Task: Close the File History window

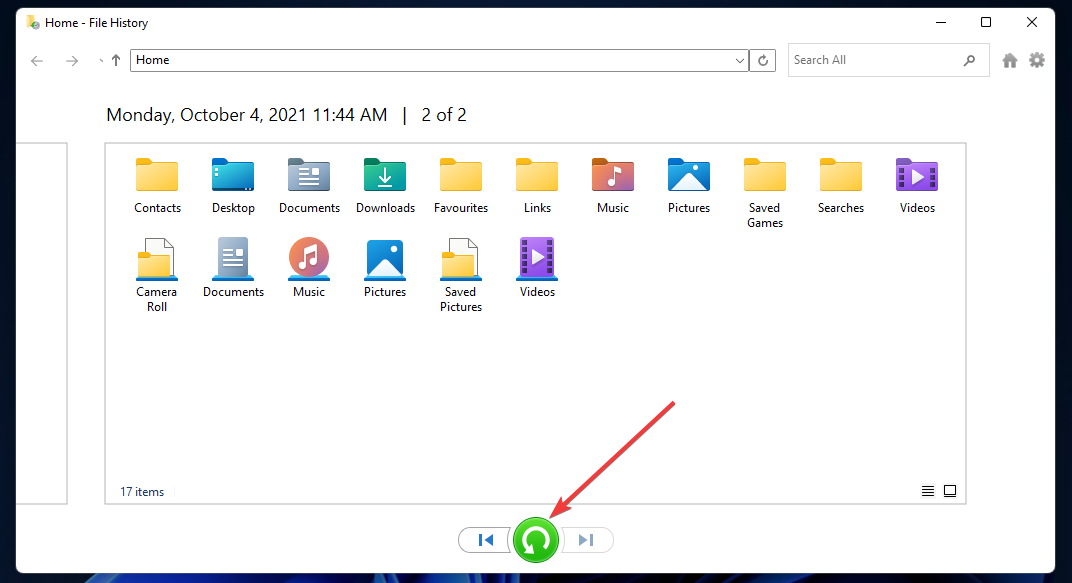Action: point(1032,23)
